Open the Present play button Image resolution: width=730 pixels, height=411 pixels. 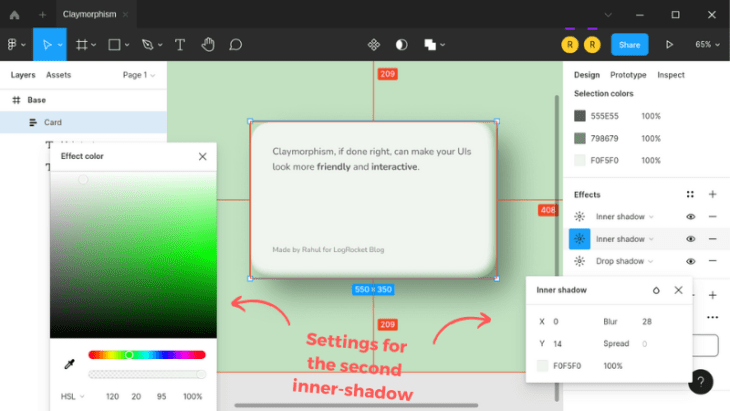tap(669, 45)
